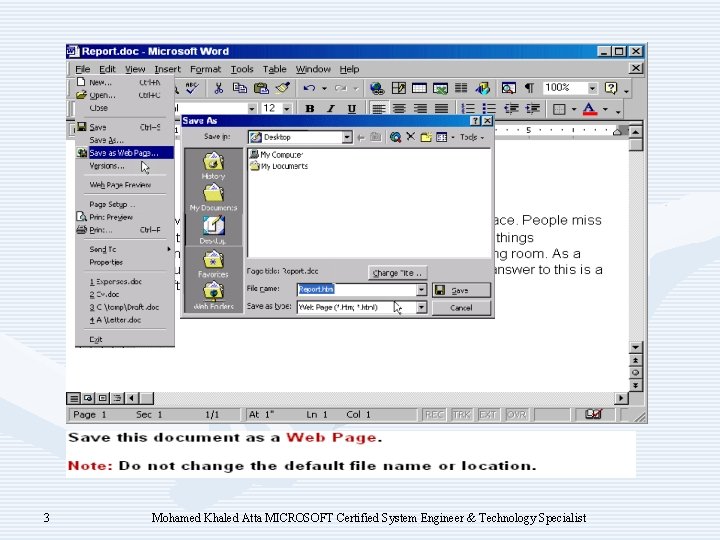Click the Delete X icon in Save As
Viewport: 720px width, 540px height.
[411, 136]
